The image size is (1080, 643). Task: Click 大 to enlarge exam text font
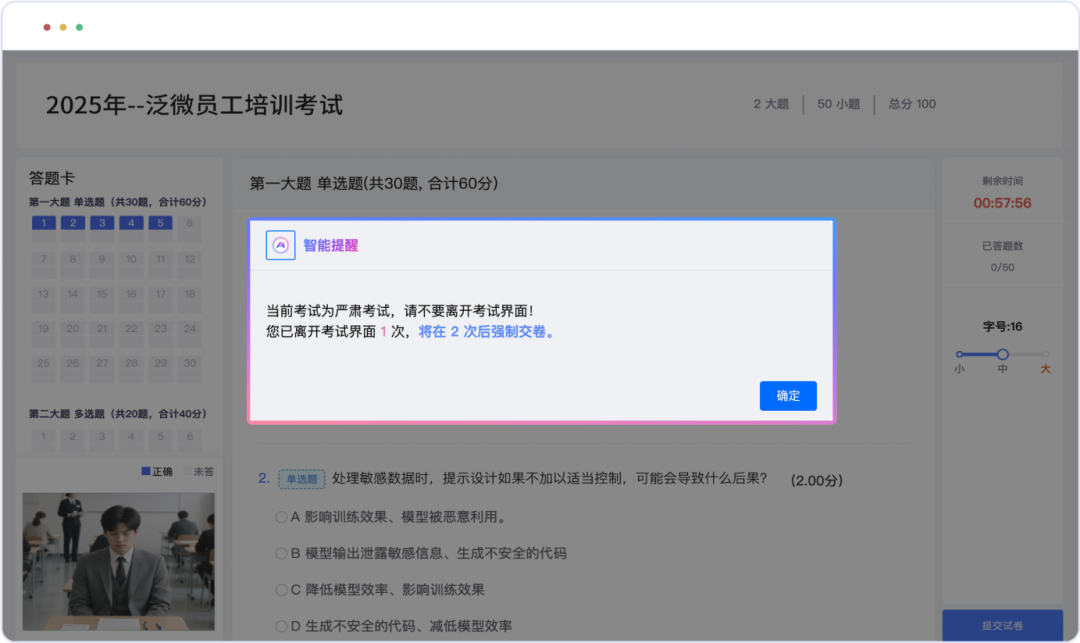(1045, 368)
